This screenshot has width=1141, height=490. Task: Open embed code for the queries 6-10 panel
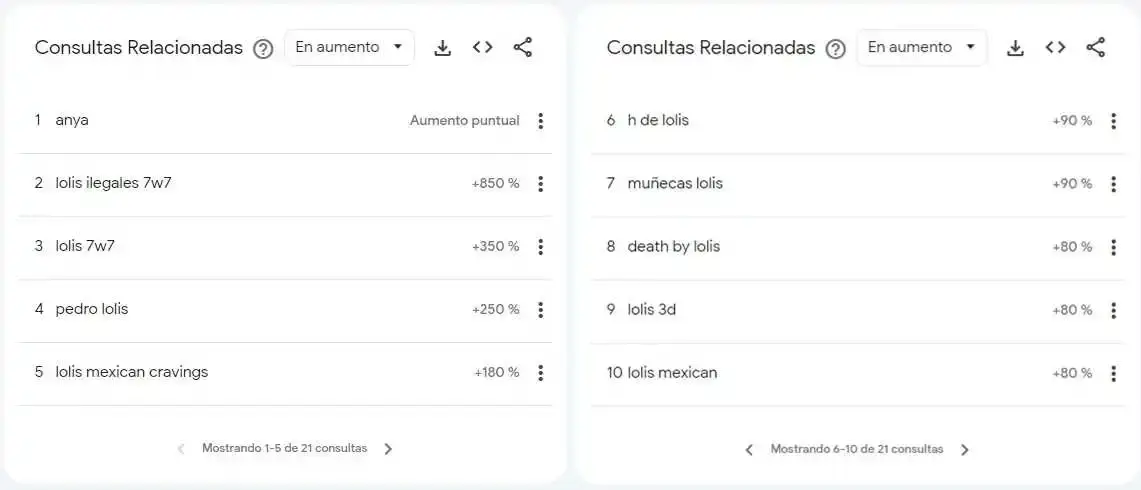coord(1055,47)
